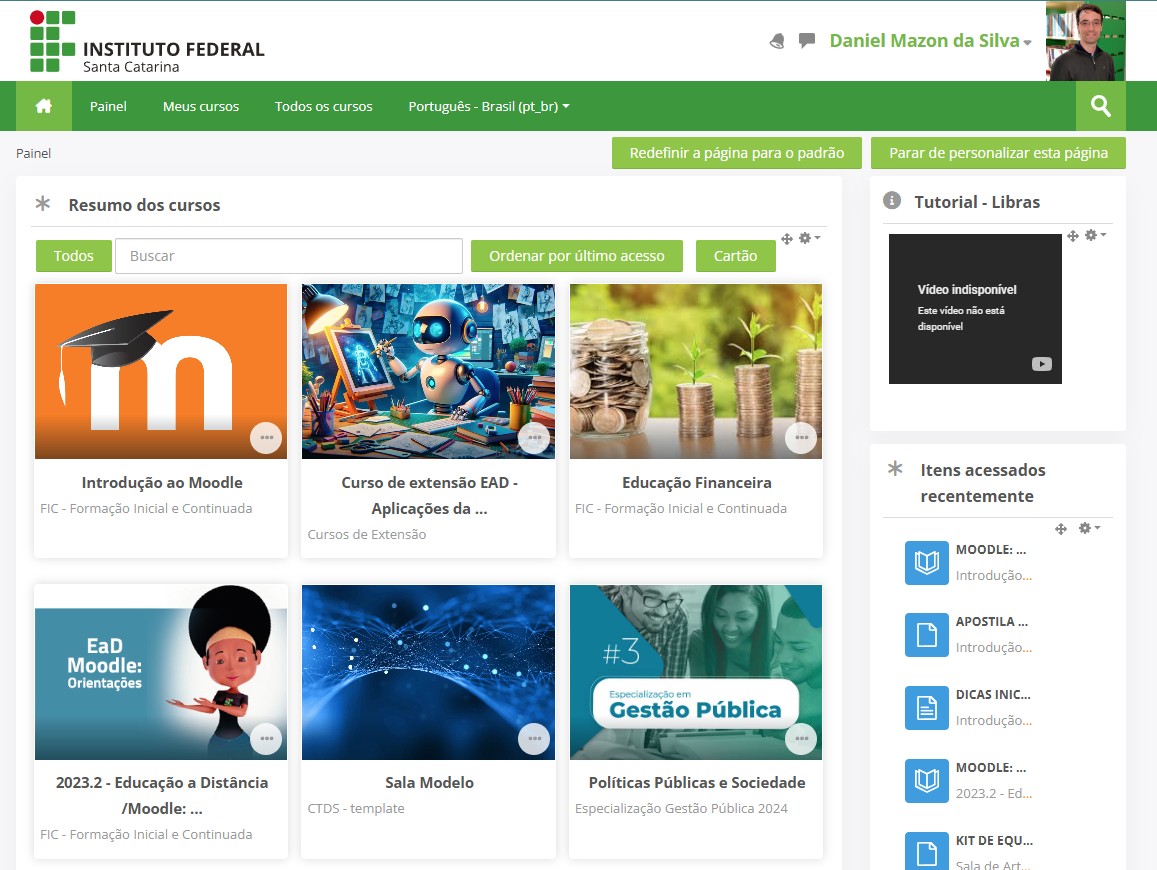1157x870 pixels.
Task: Click the search magnifier icon
Action: (x=1100, y=106)
